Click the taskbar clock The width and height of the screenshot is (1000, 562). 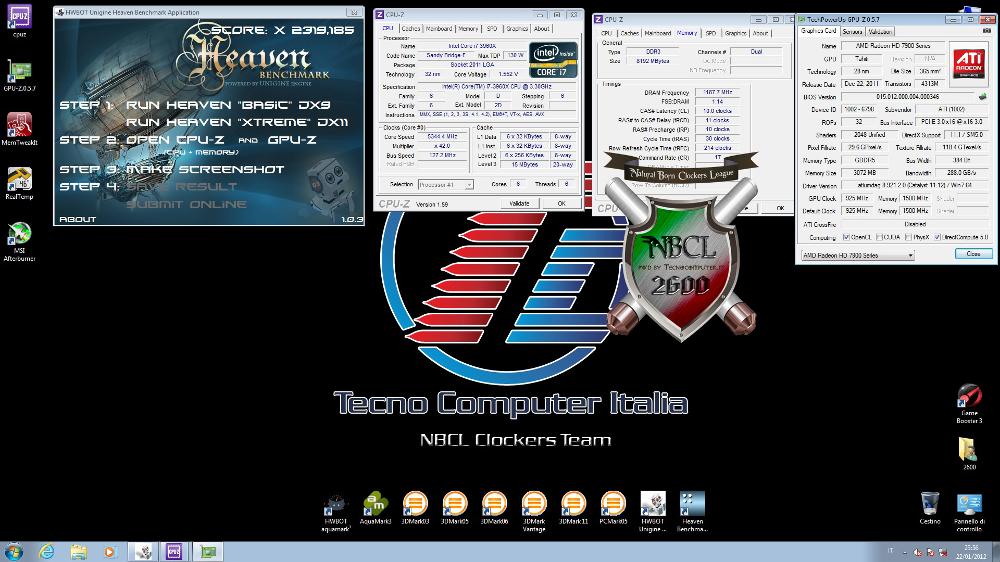(x=971, y=552)
